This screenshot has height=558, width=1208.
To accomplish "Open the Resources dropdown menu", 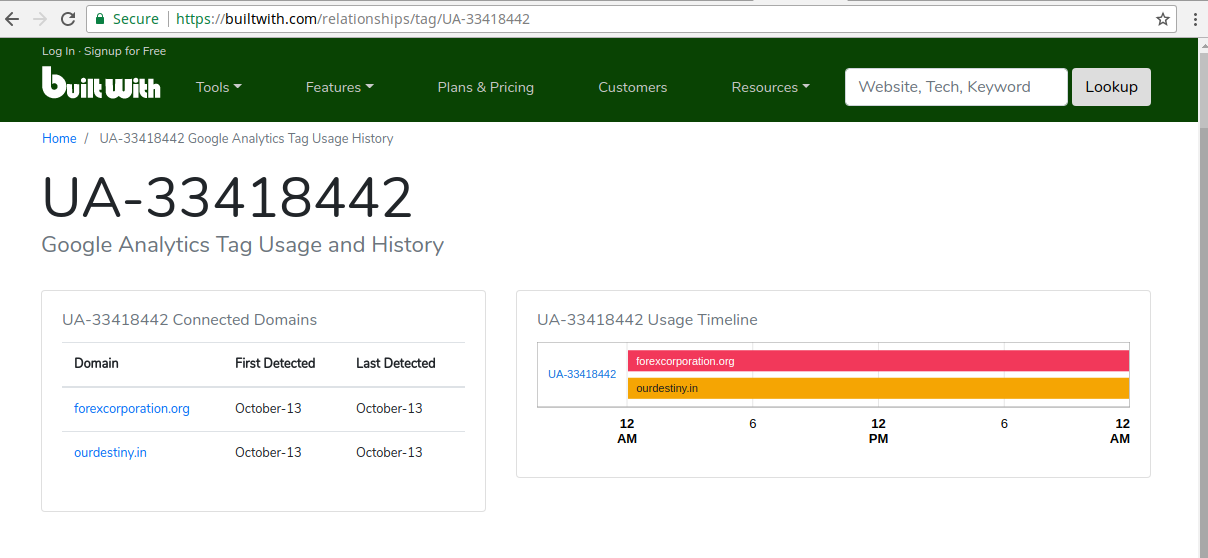I will click(x=771, y=87).
